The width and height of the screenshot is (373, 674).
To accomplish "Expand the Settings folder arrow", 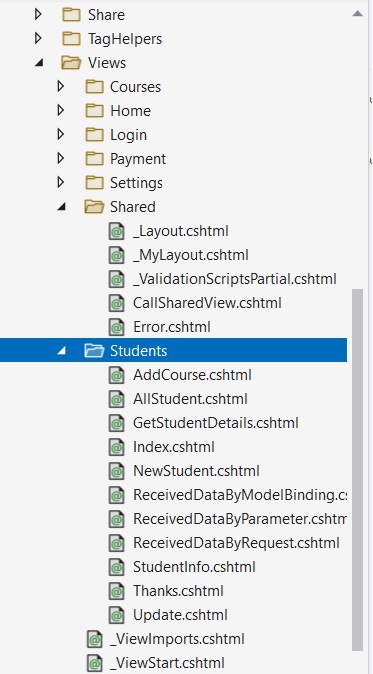I will click(61, 183).
